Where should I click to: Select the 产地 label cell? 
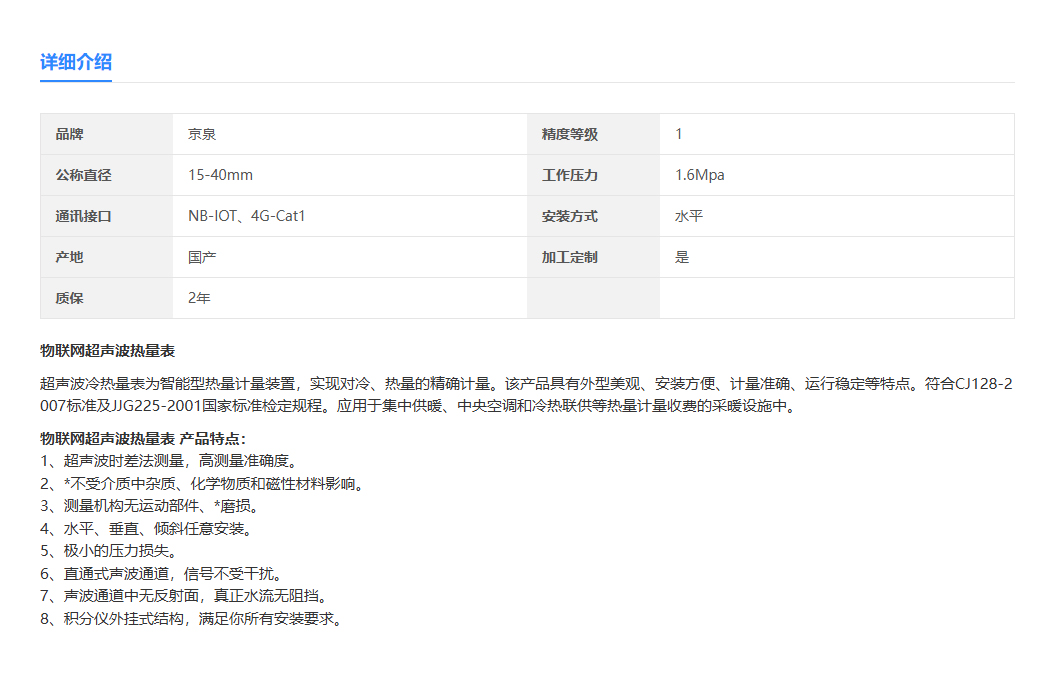[107, 257]
